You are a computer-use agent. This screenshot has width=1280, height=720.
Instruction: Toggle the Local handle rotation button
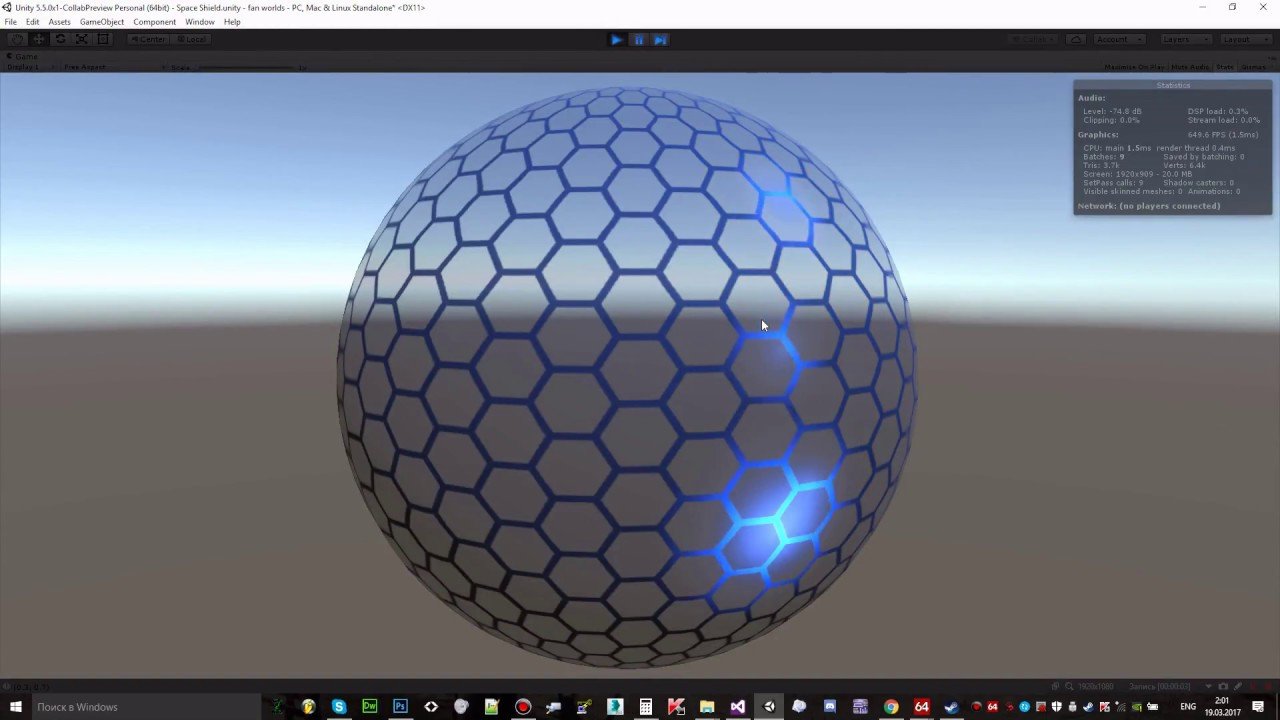tap(192, 39)
